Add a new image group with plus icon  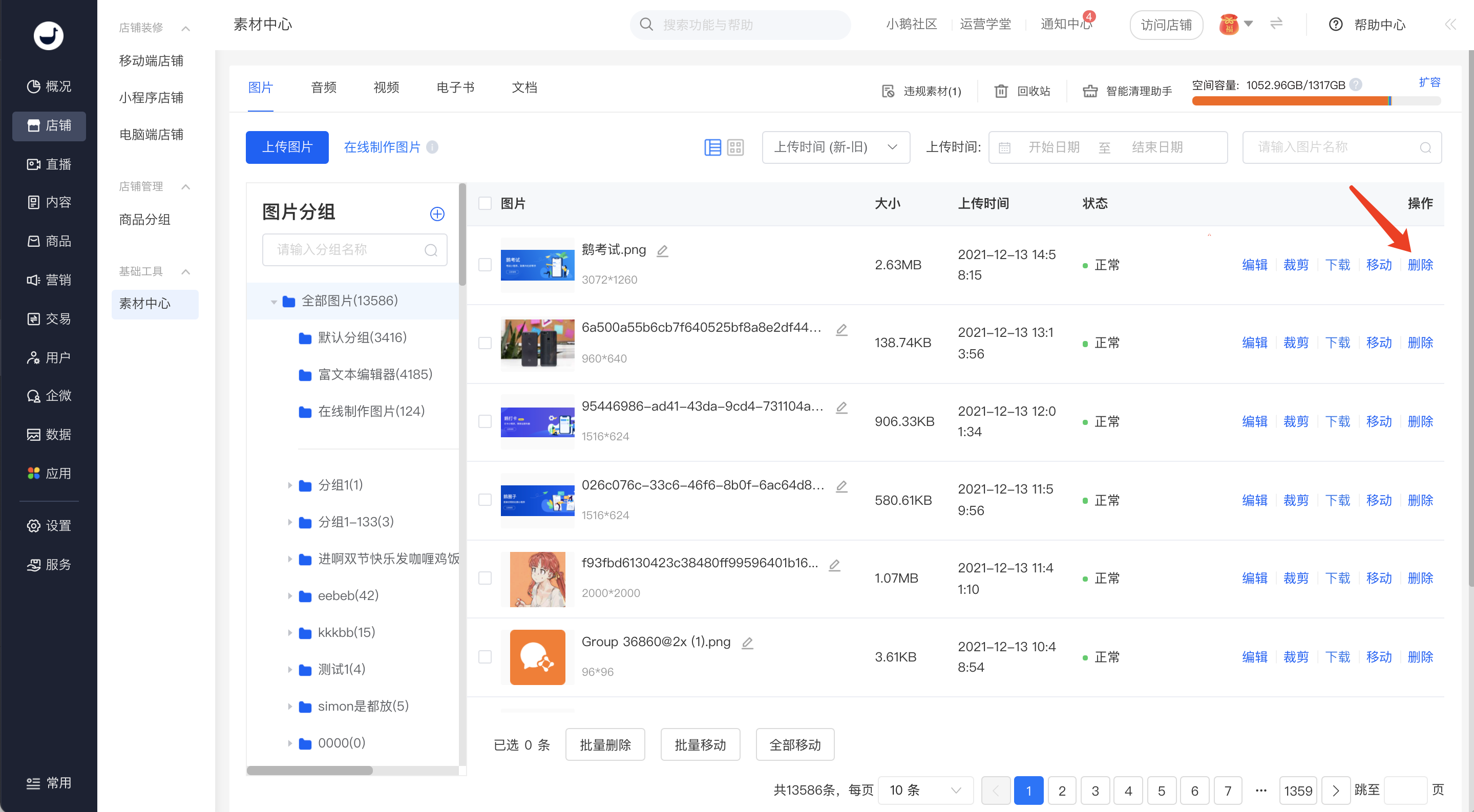point(437,214)
